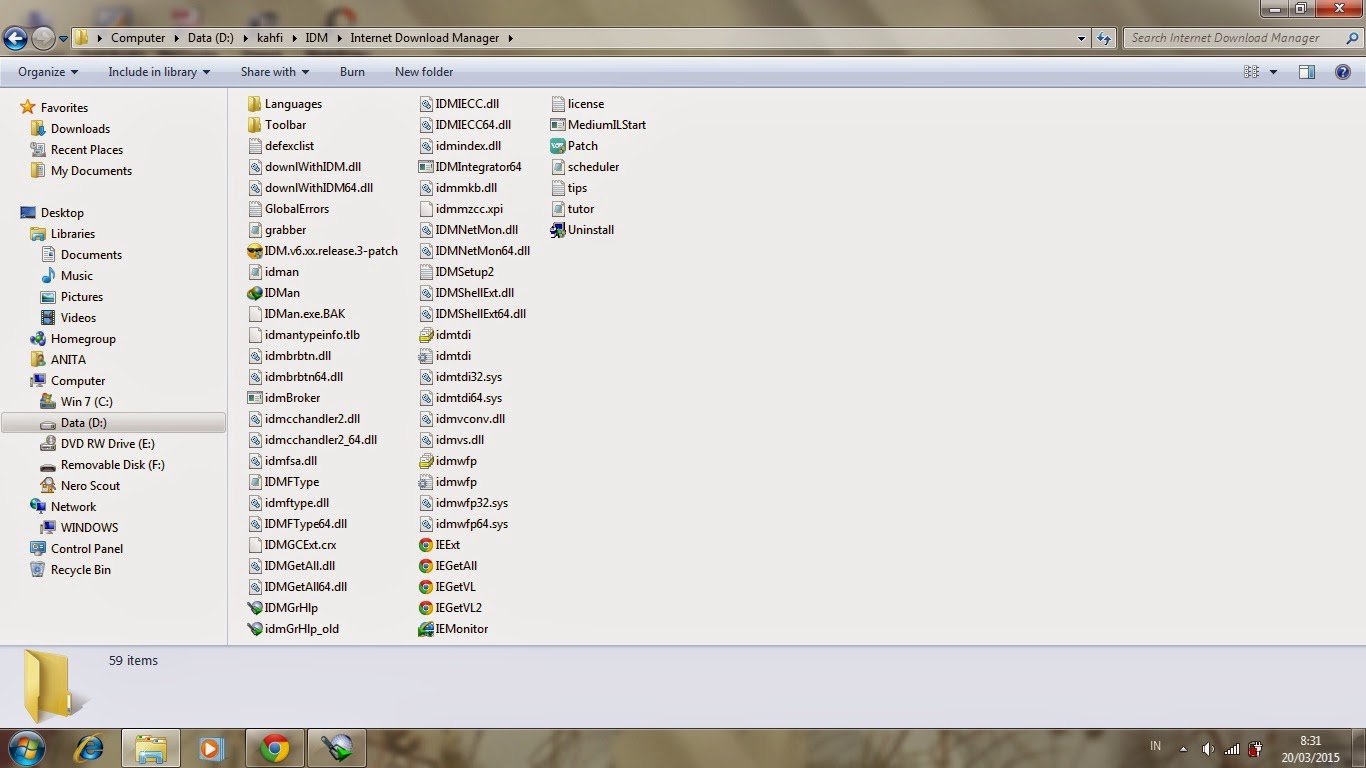1366x768 pixels.
Task: Click the Forward navigation arrow
Action: point(43,39)
